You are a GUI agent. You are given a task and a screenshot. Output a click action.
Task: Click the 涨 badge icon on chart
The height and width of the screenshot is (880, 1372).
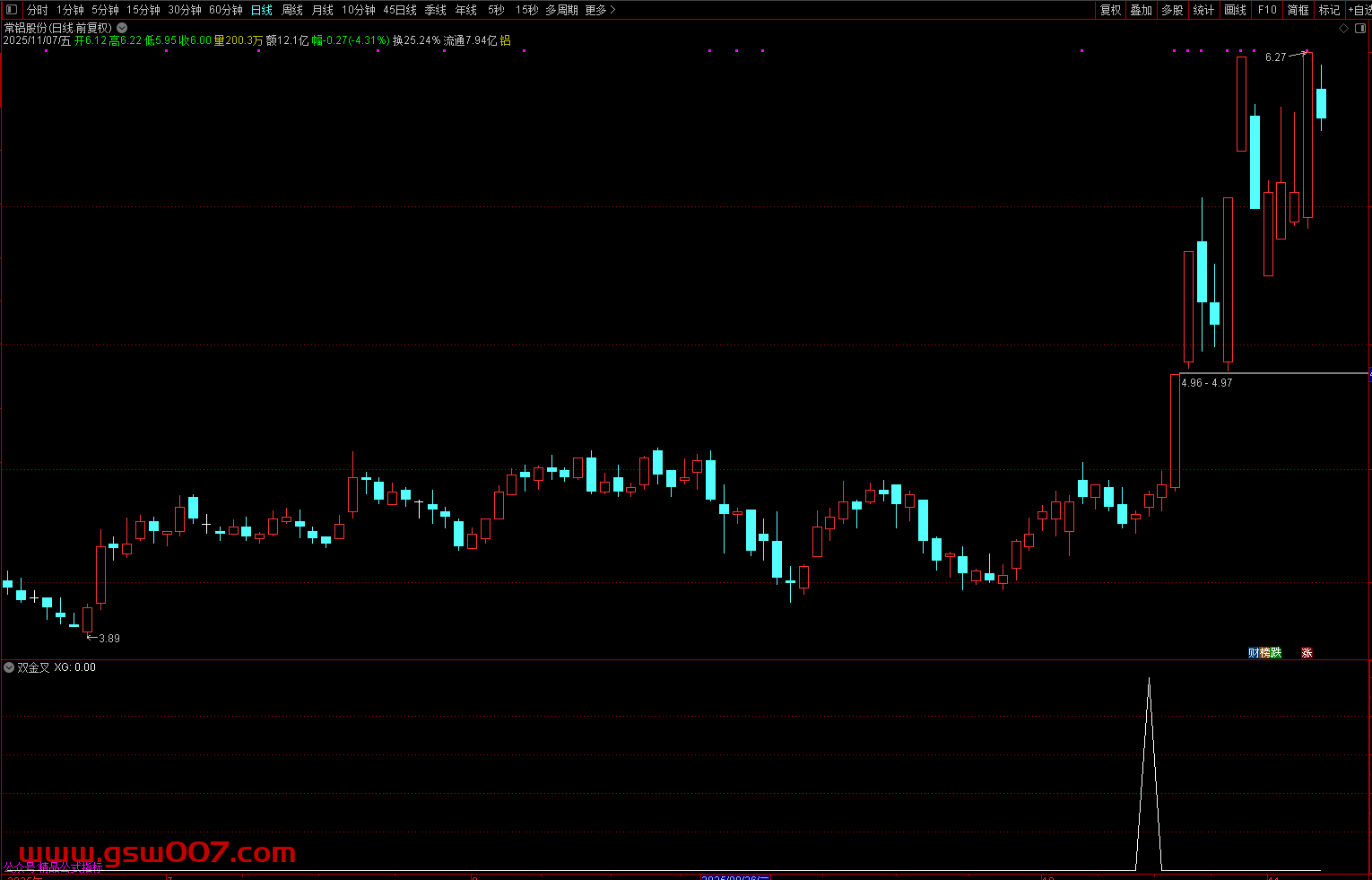click(1307, 653)
